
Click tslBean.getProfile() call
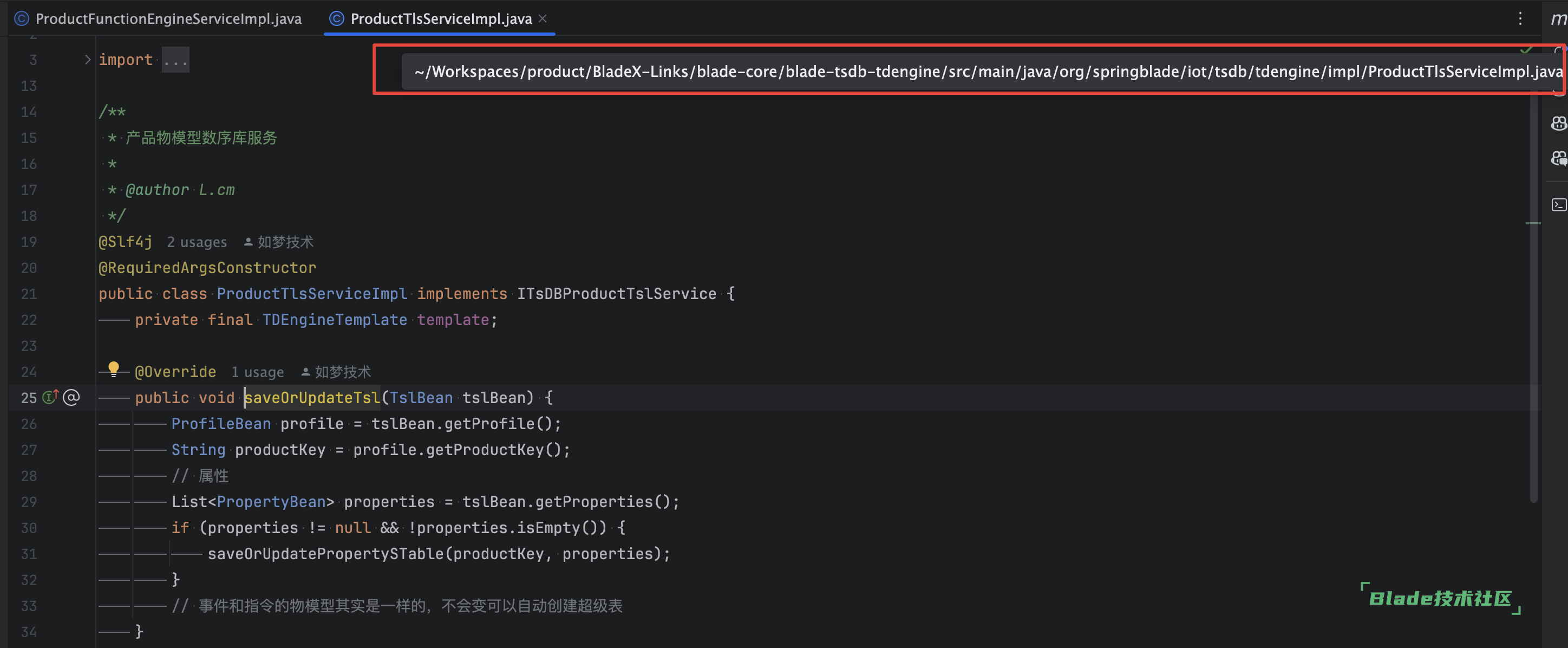[461, 424]
